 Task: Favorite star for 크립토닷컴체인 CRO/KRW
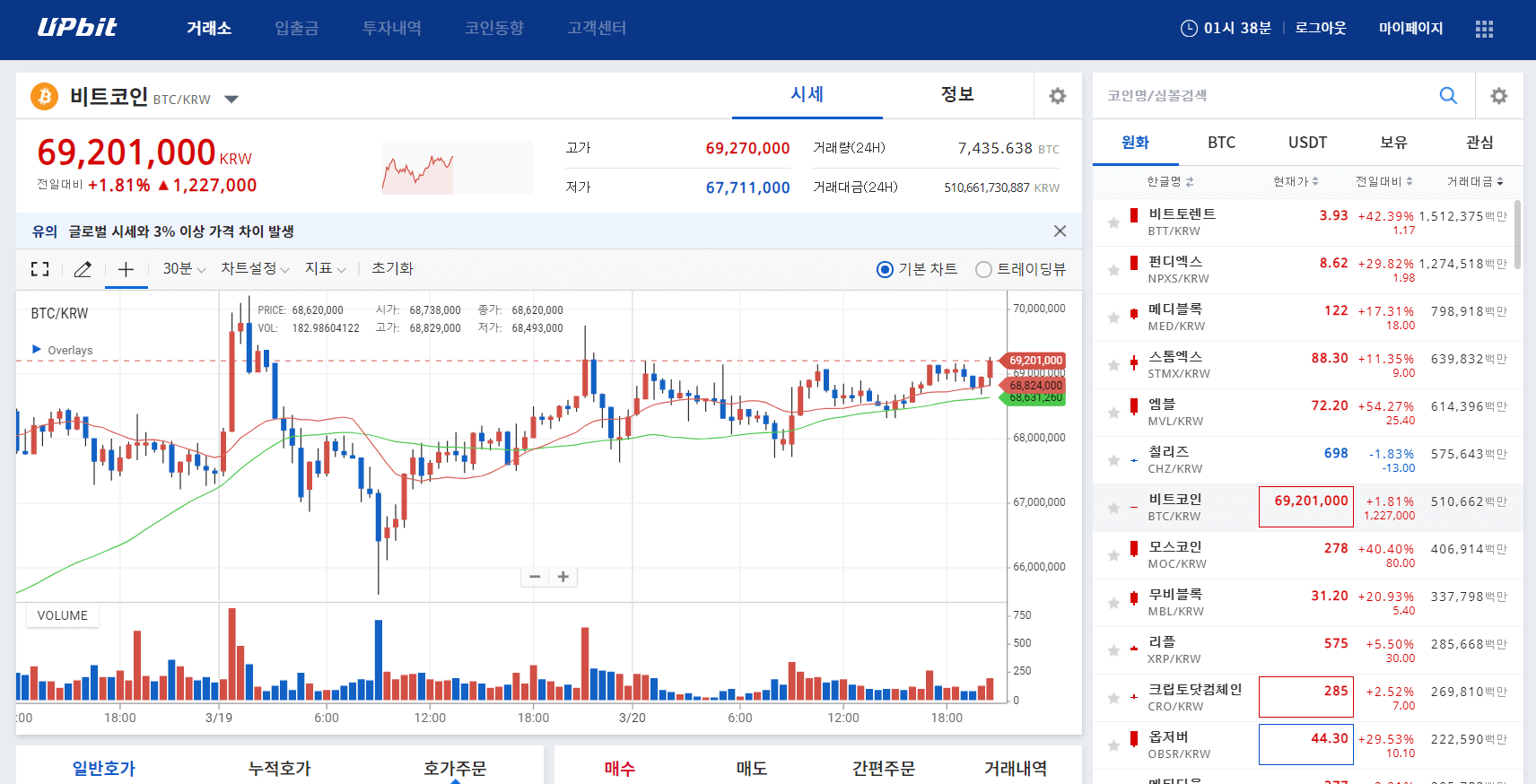1113,698
